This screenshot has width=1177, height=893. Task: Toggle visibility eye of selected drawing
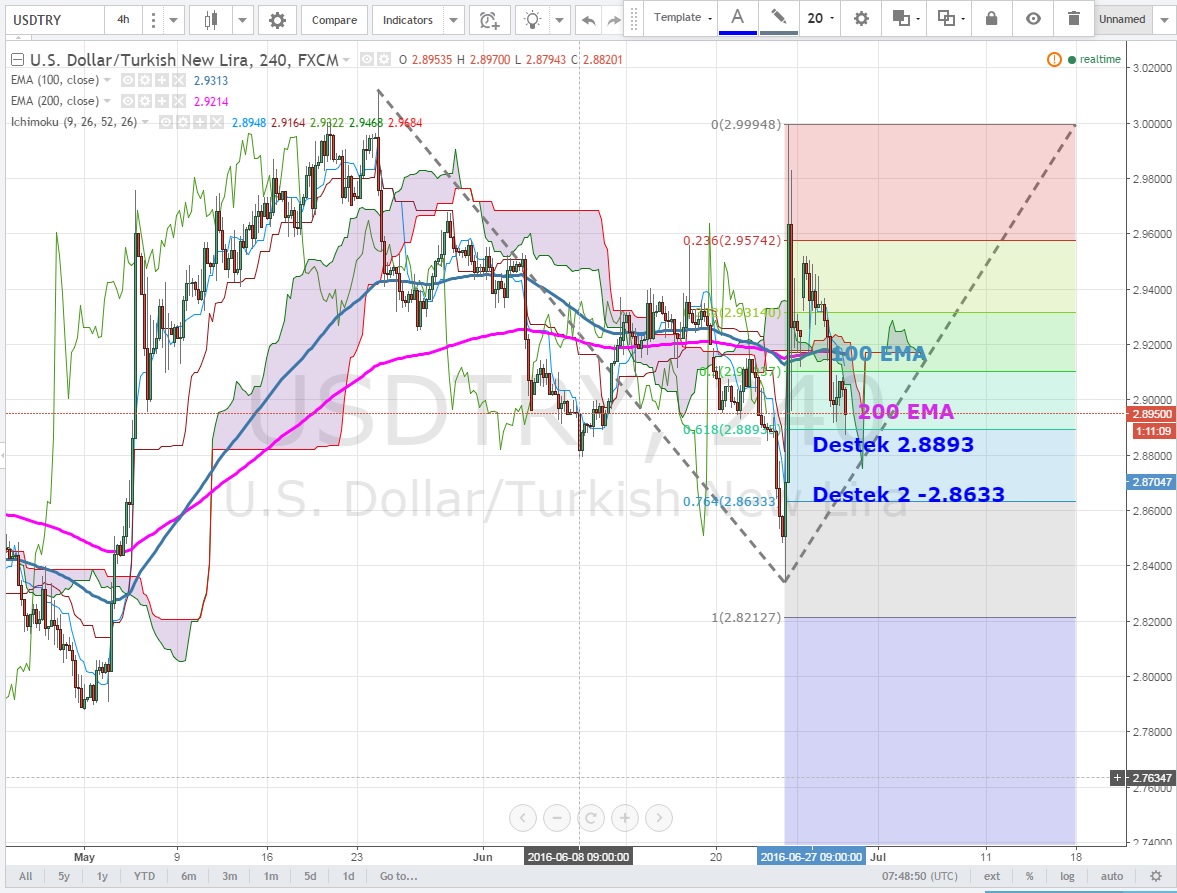coord(1033,18)
